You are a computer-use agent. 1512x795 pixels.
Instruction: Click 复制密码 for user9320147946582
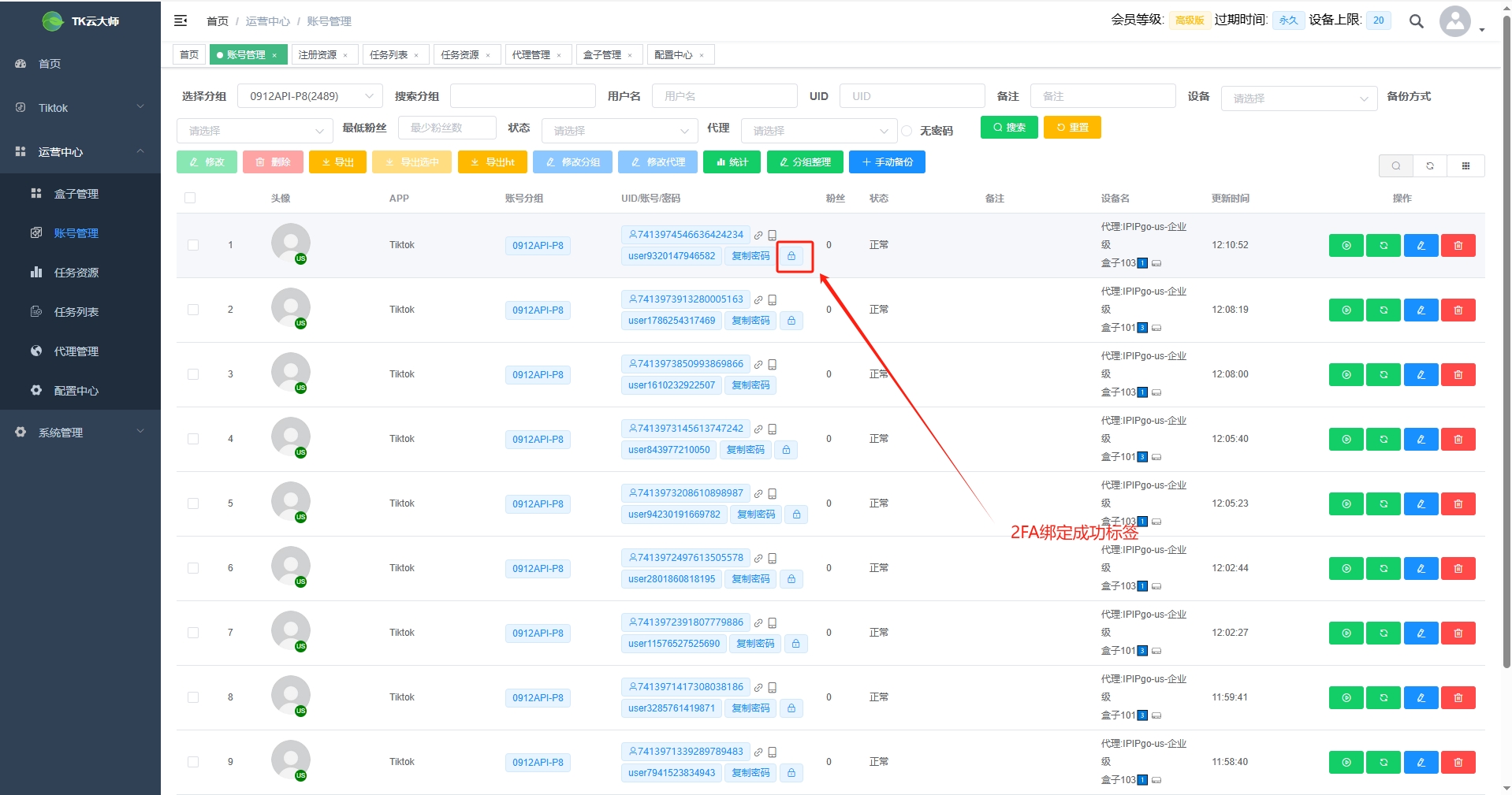pyautogui.click(x=750, y=256)
